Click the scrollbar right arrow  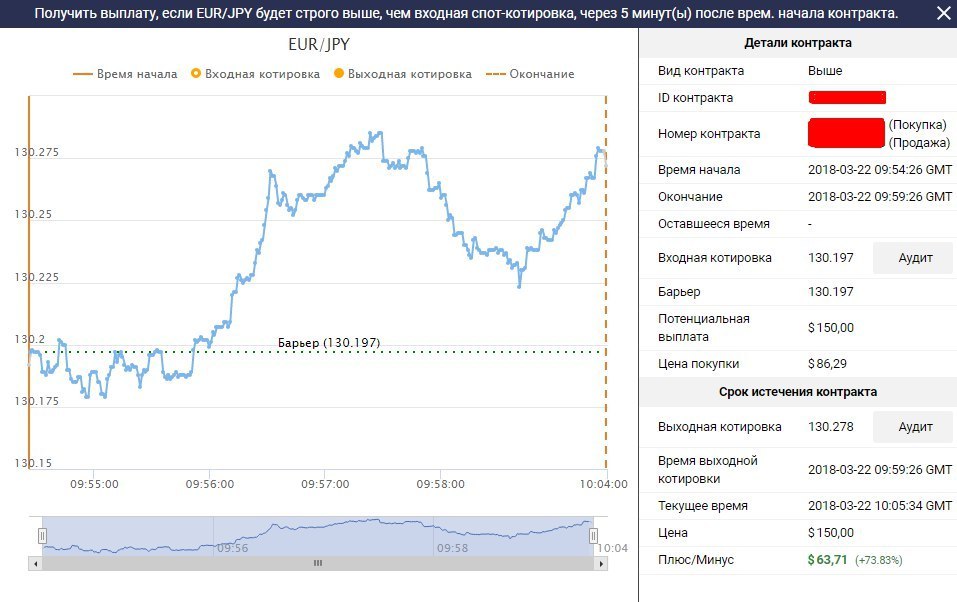pos(600,563)
